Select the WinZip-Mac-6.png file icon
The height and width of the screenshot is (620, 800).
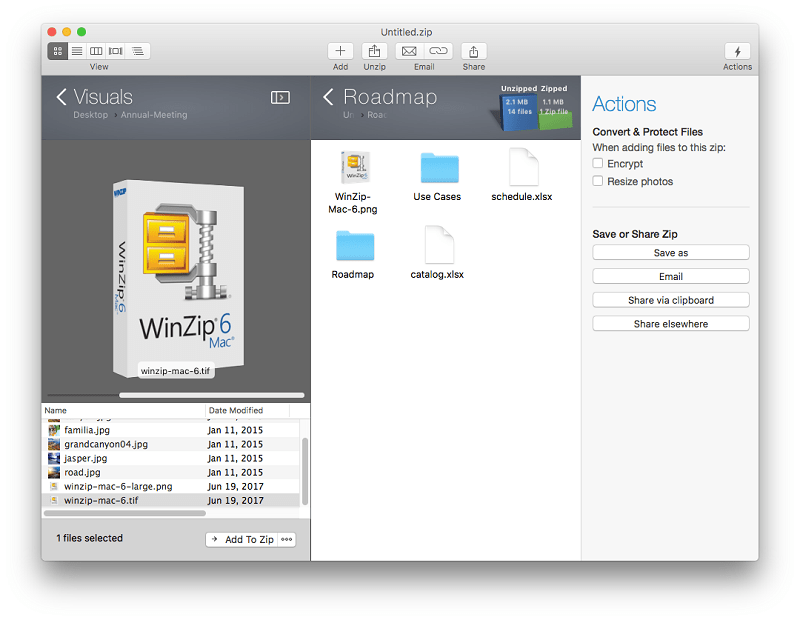coord(355,167)
